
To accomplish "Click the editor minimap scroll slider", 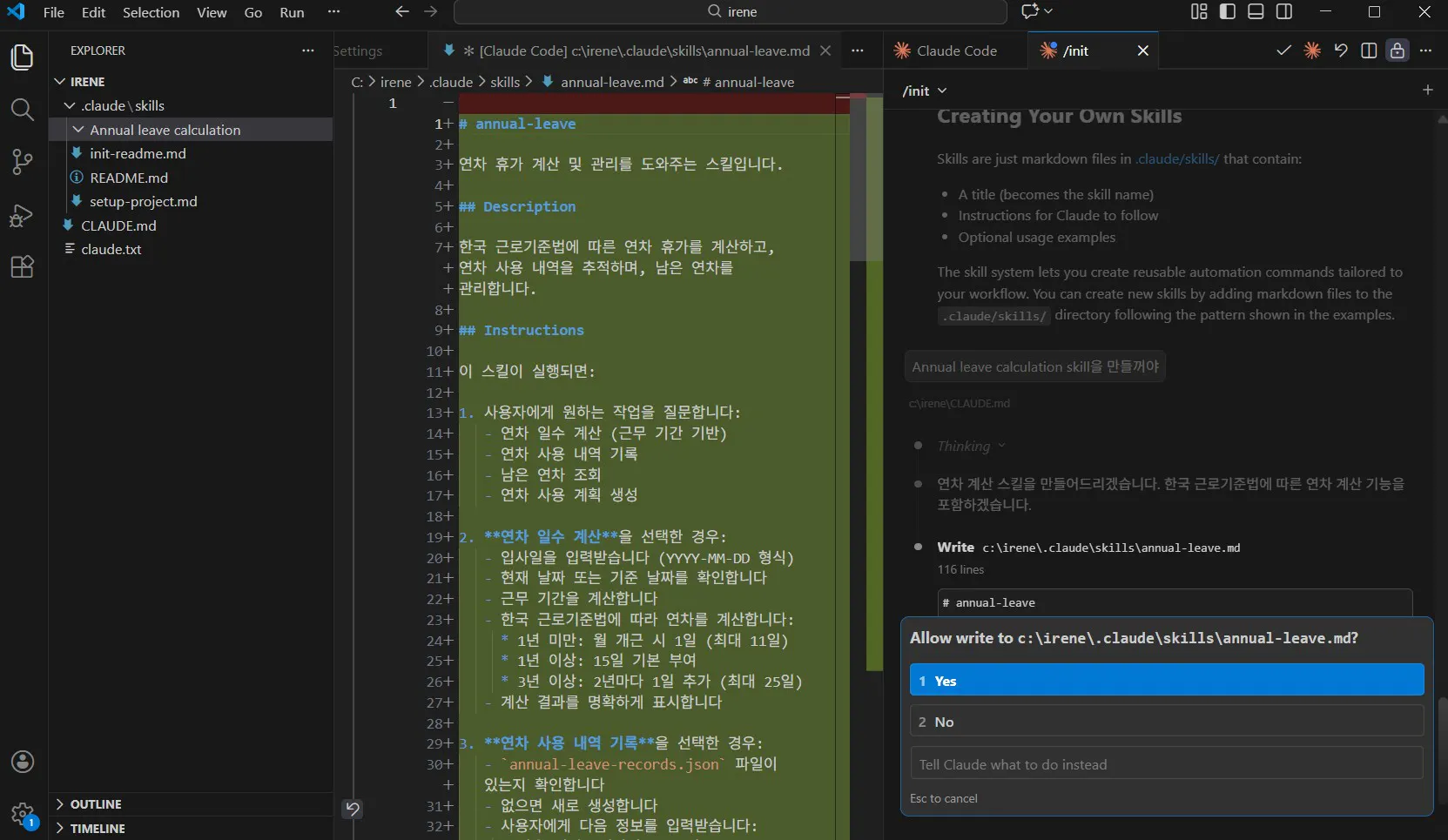I will tap(858, 178).
